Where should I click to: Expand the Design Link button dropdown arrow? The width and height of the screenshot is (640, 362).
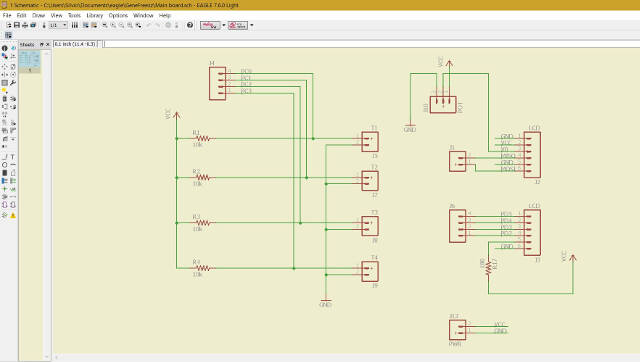click(224, 25)
